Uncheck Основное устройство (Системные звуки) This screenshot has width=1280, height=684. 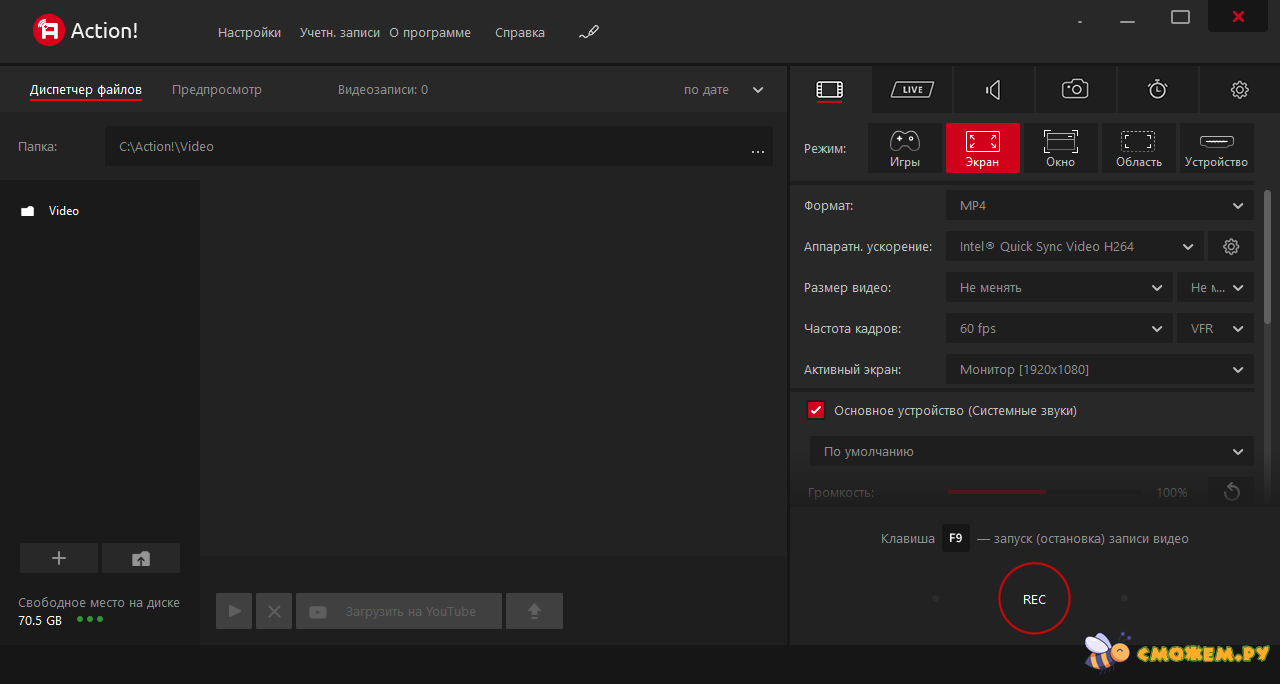coord(816,410)
